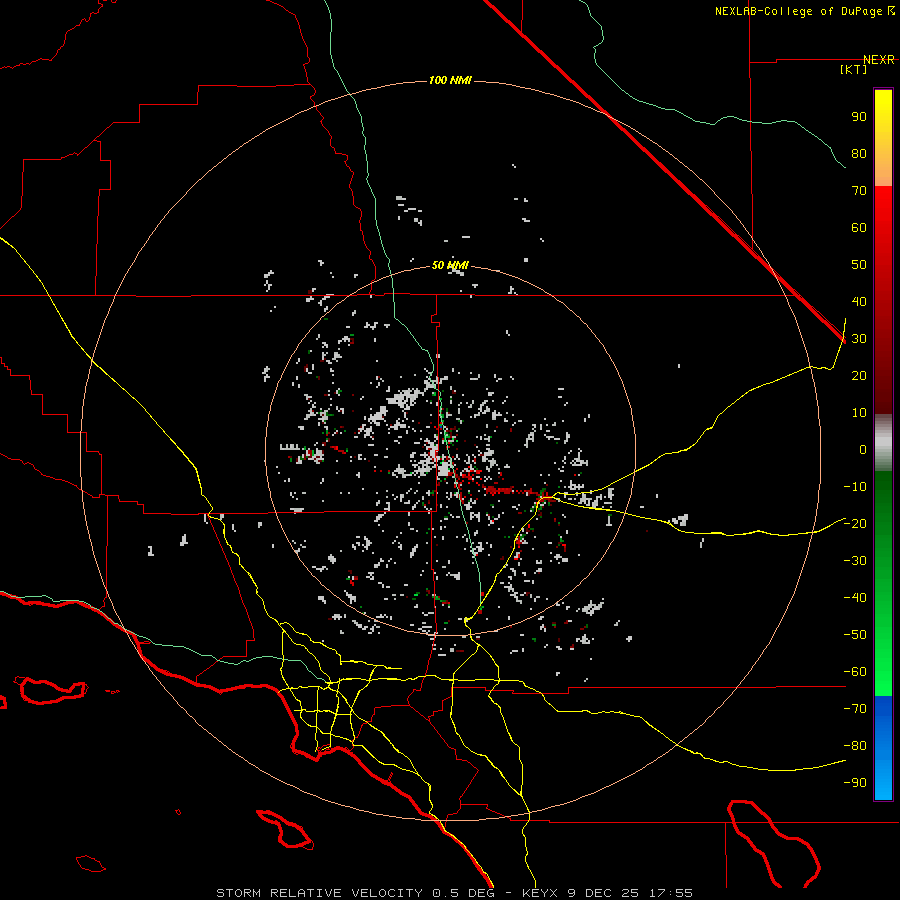Select the "-70" value on velocity scale
This screenshot has width=900, height=900.
[855, 709]
